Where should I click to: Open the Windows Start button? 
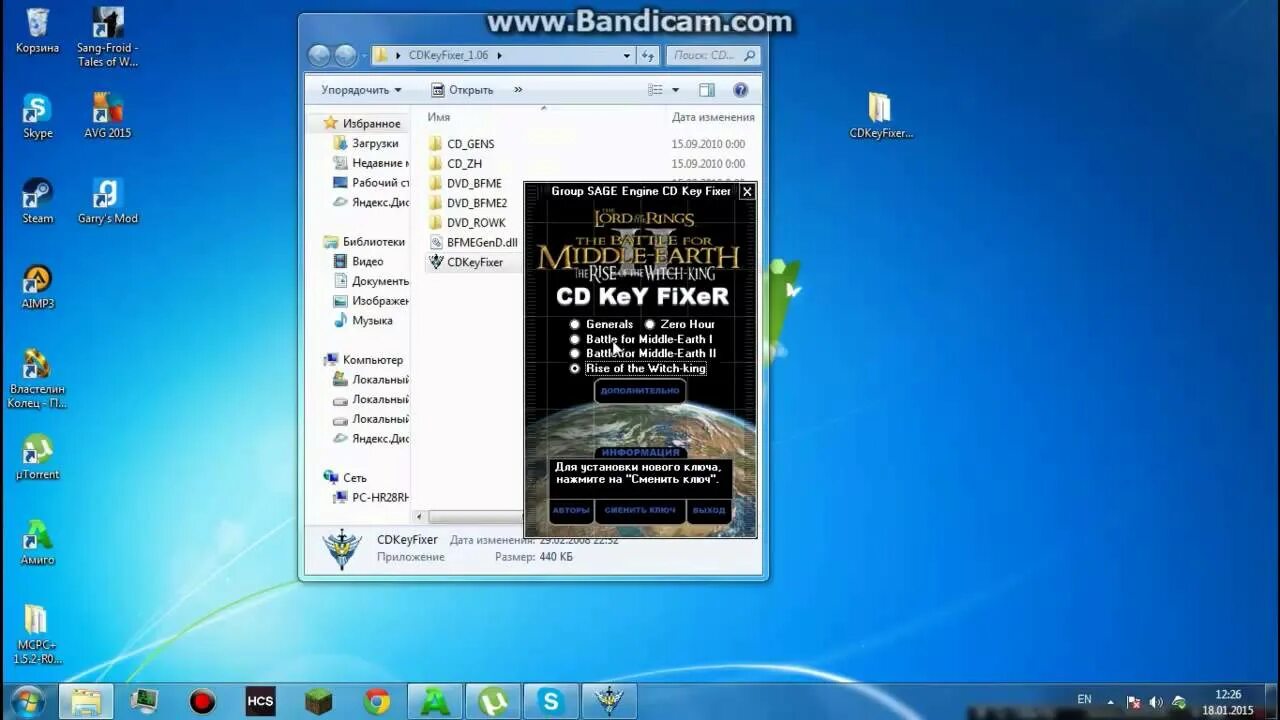(x=27, y=701)
